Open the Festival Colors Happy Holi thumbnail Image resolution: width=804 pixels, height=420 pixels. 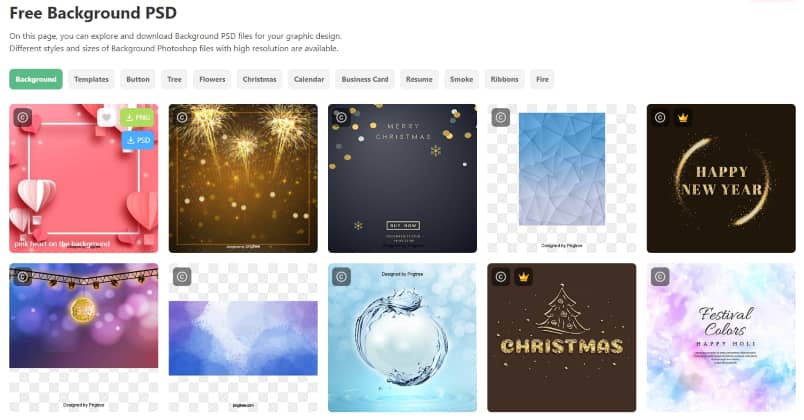[x=721, y=337]
